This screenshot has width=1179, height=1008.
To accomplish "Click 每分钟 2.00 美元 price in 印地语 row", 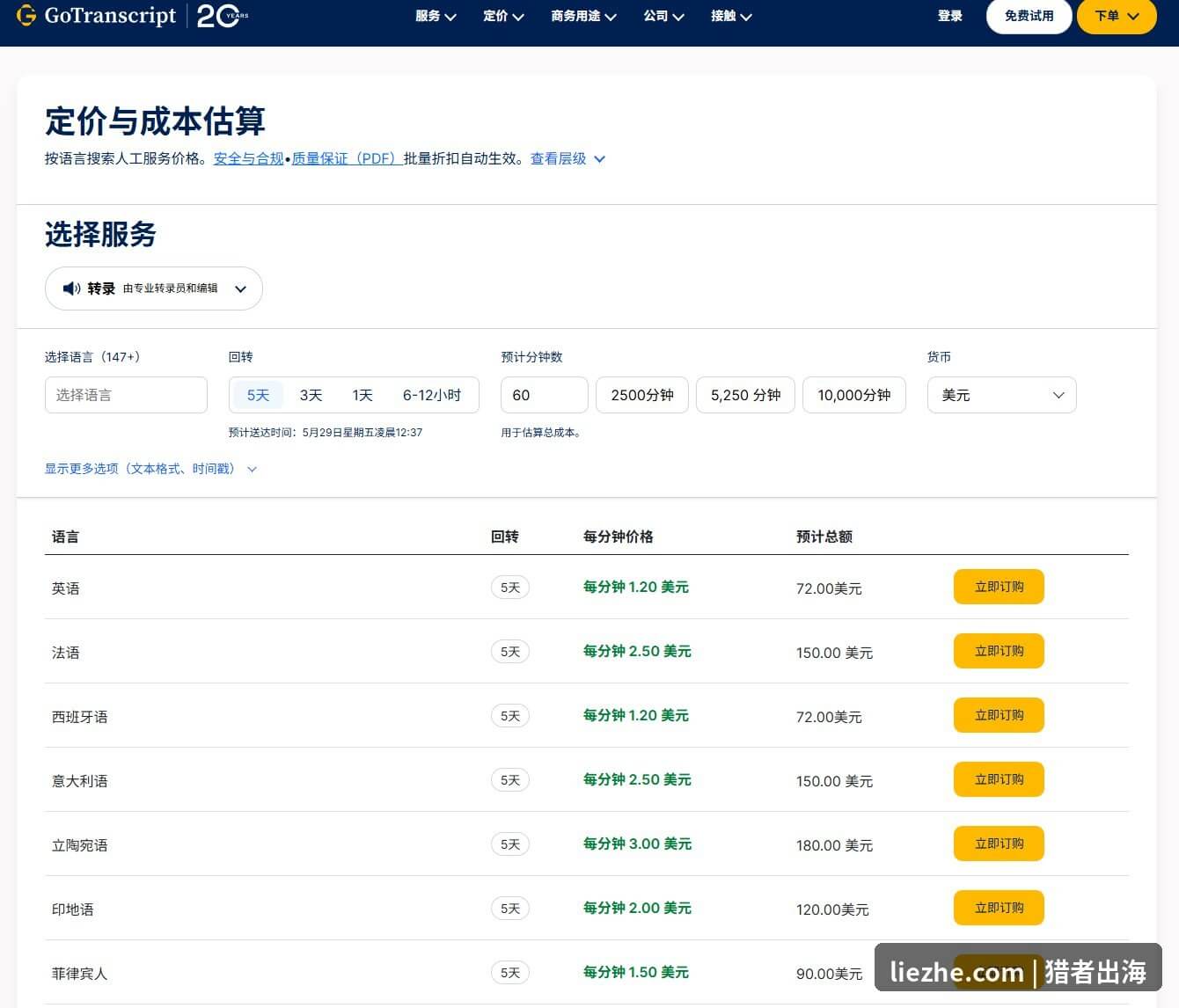I will point(637,908).
